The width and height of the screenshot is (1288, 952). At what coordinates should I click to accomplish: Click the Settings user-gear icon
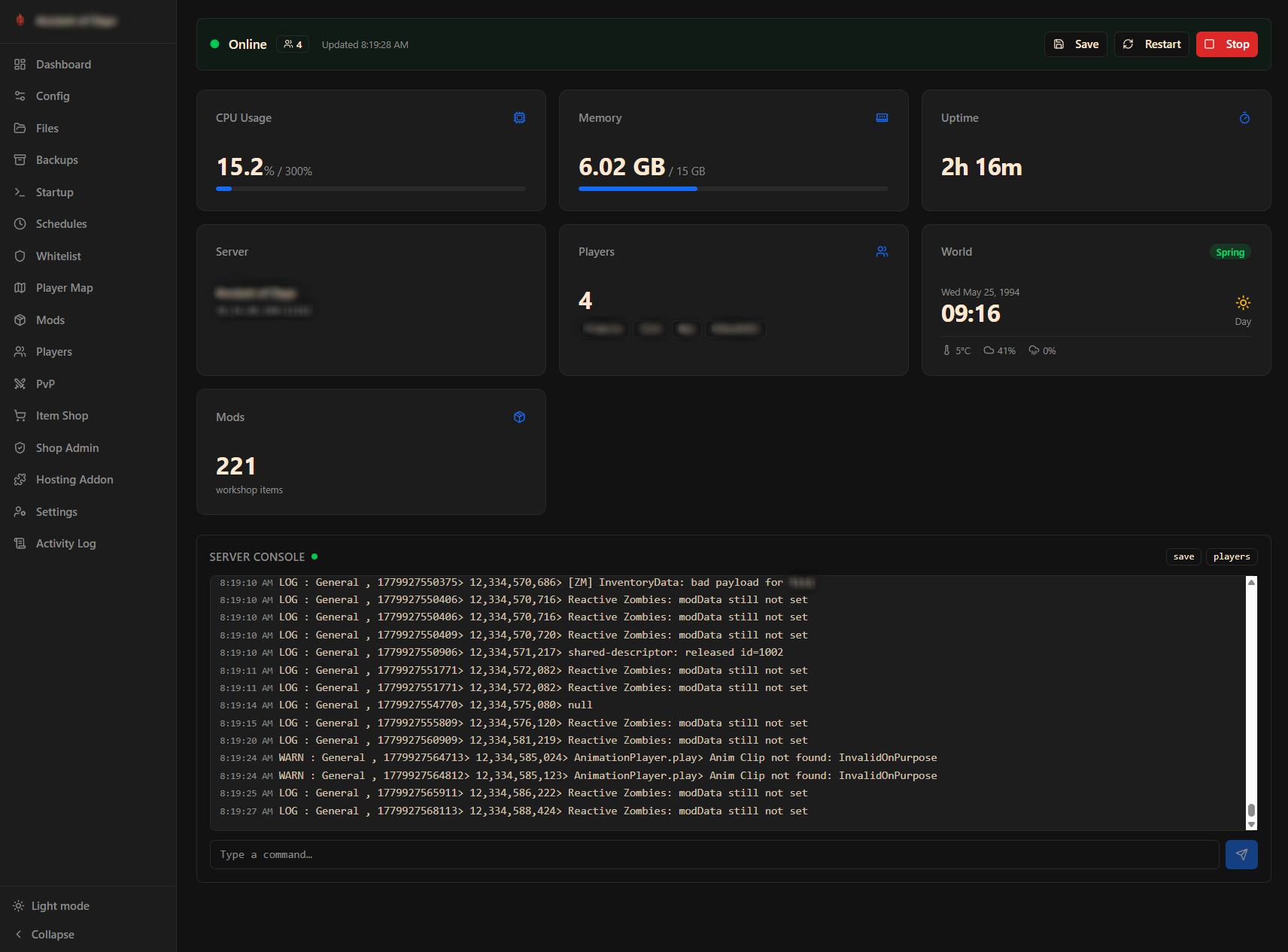(x=20, y=512)
